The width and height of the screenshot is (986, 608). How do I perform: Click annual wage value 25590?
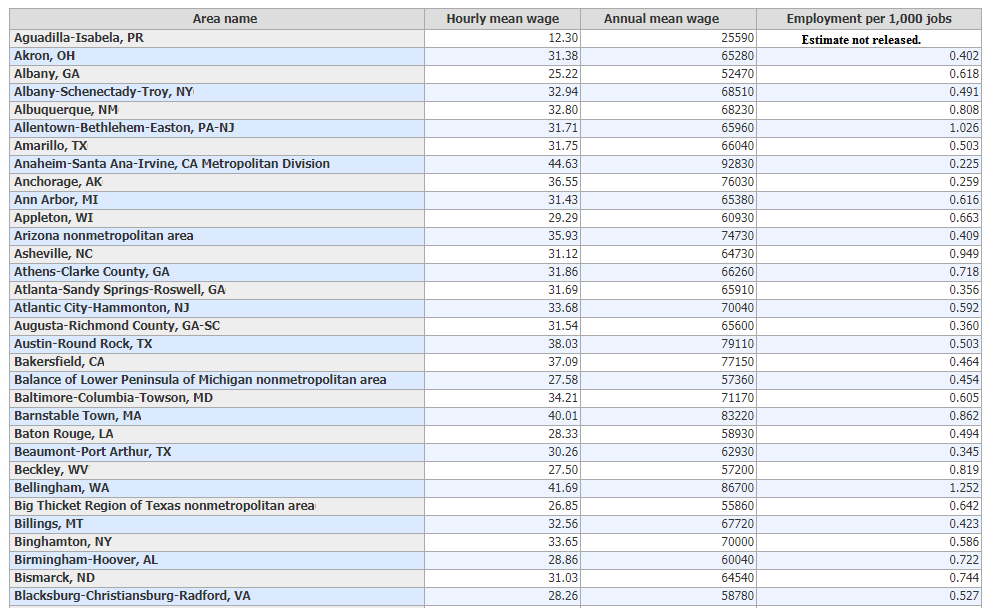[x=737, y=38]
